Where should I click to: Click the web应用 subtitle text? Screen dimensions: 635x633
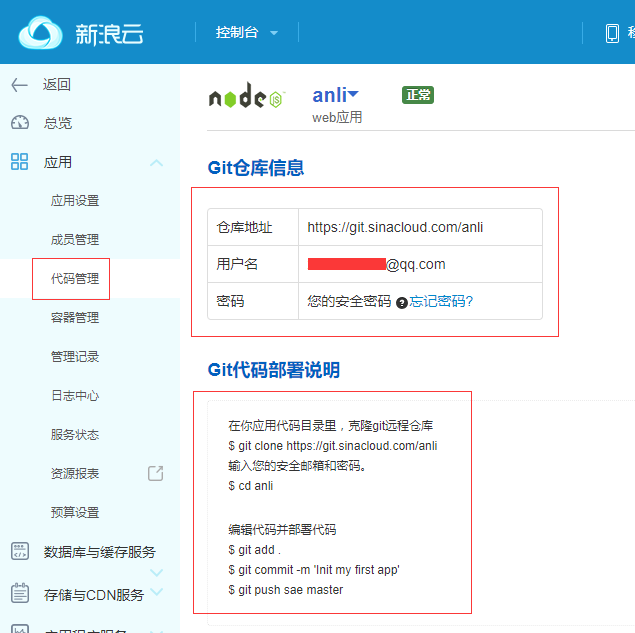(x=337, y=117)
